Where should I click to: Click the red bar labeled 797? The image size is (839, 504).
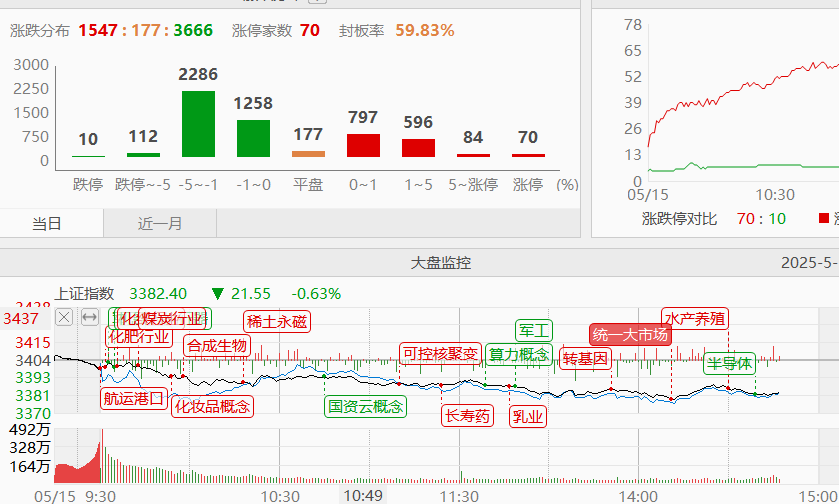click(x=363, y=145)
